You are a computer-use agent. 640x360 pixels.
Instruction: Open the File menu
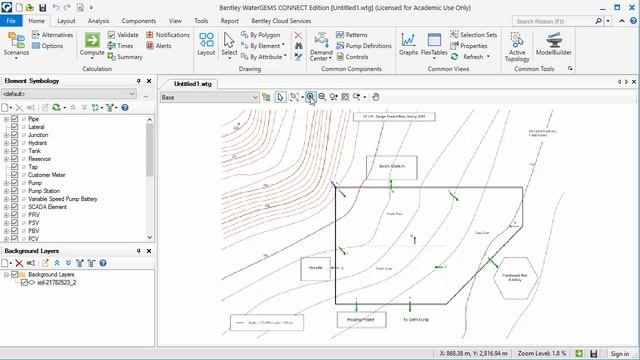11,21
